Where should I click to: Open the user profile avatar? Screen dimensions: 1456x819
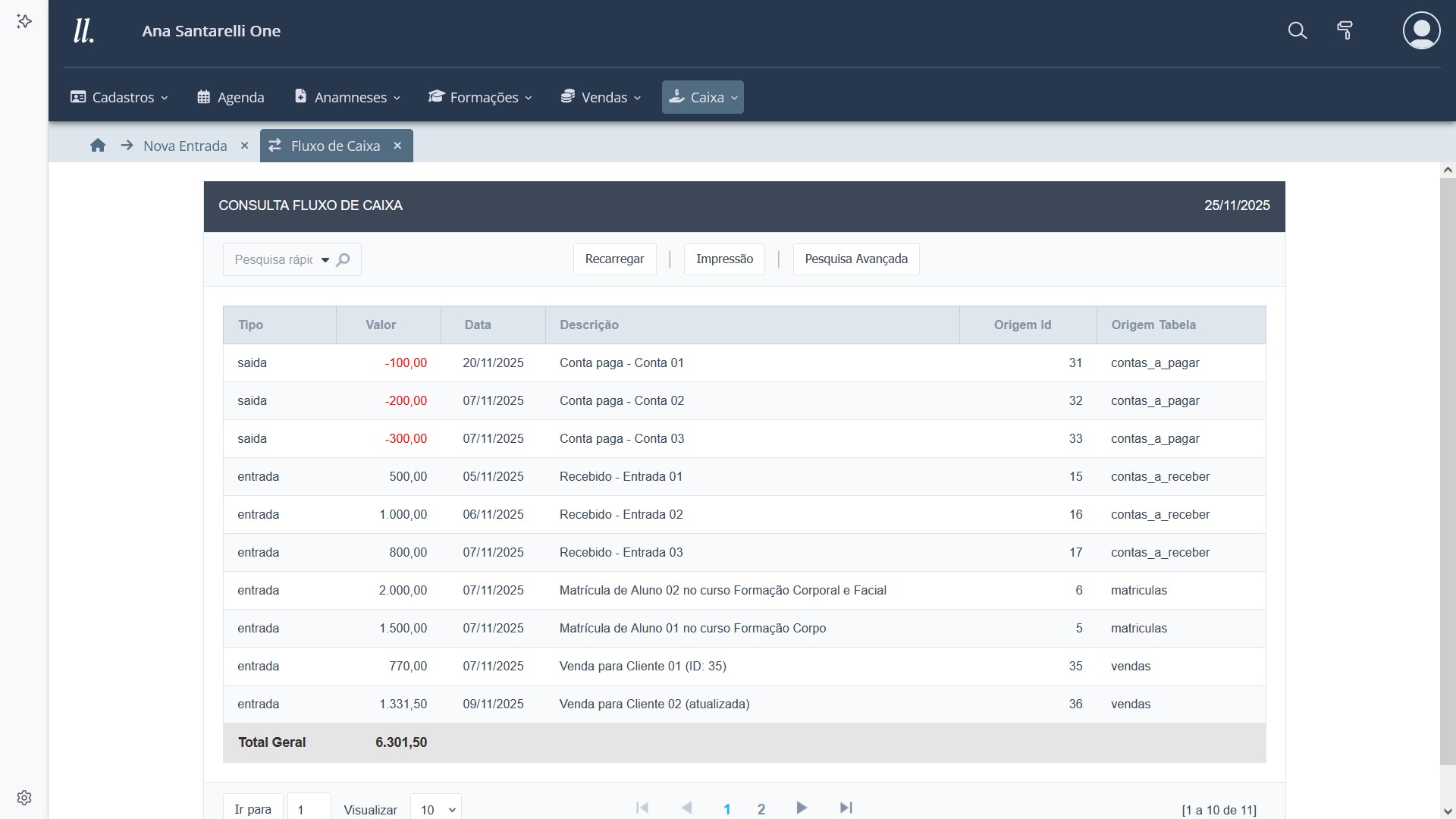[x=1421, y=31]
